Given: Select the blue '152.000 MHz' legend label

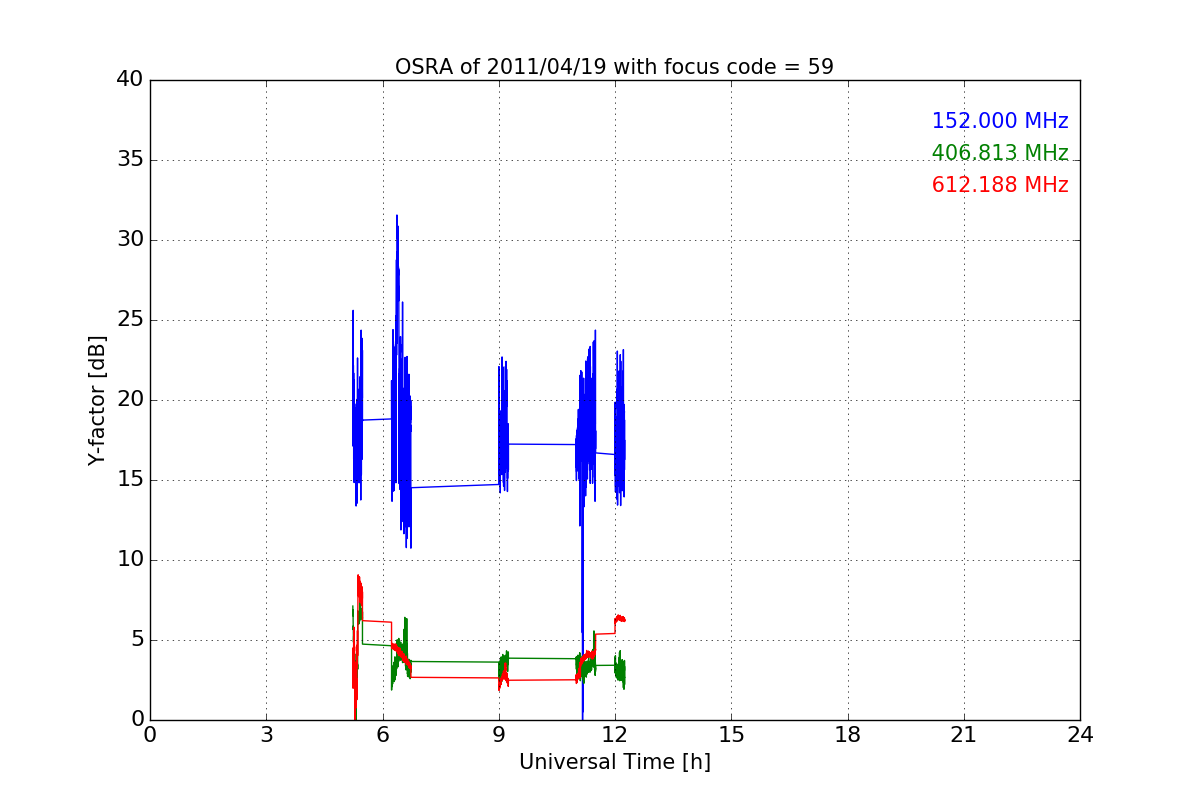Looking at the screenshot, I should pos(1000,121).
